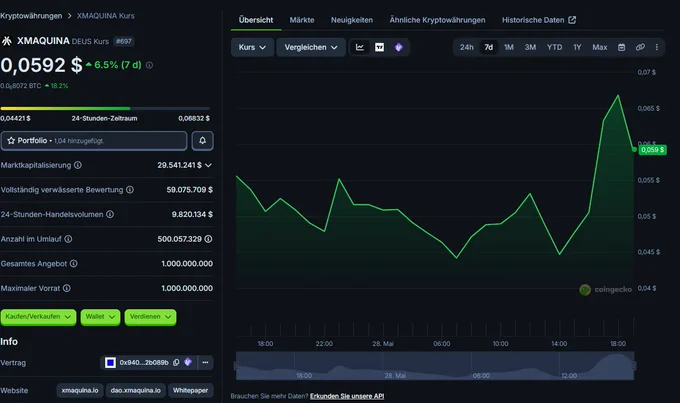Image resolution: width=680 pixels, height=403 pixels.
Task: Select the line chart view icon
Action: click(360, 47)
